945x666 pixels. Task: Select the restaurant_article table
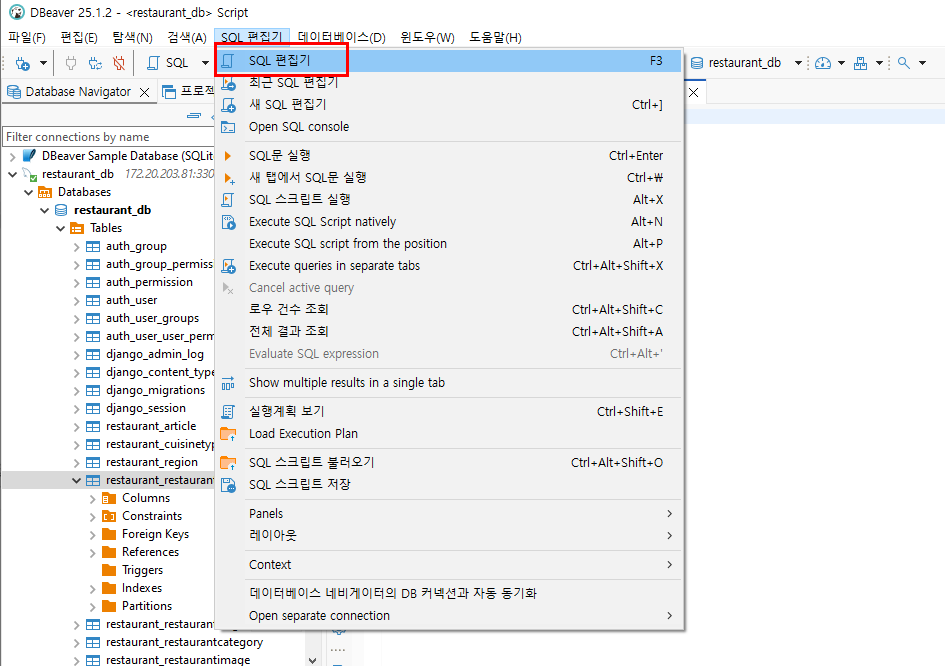tap(151, 426)
